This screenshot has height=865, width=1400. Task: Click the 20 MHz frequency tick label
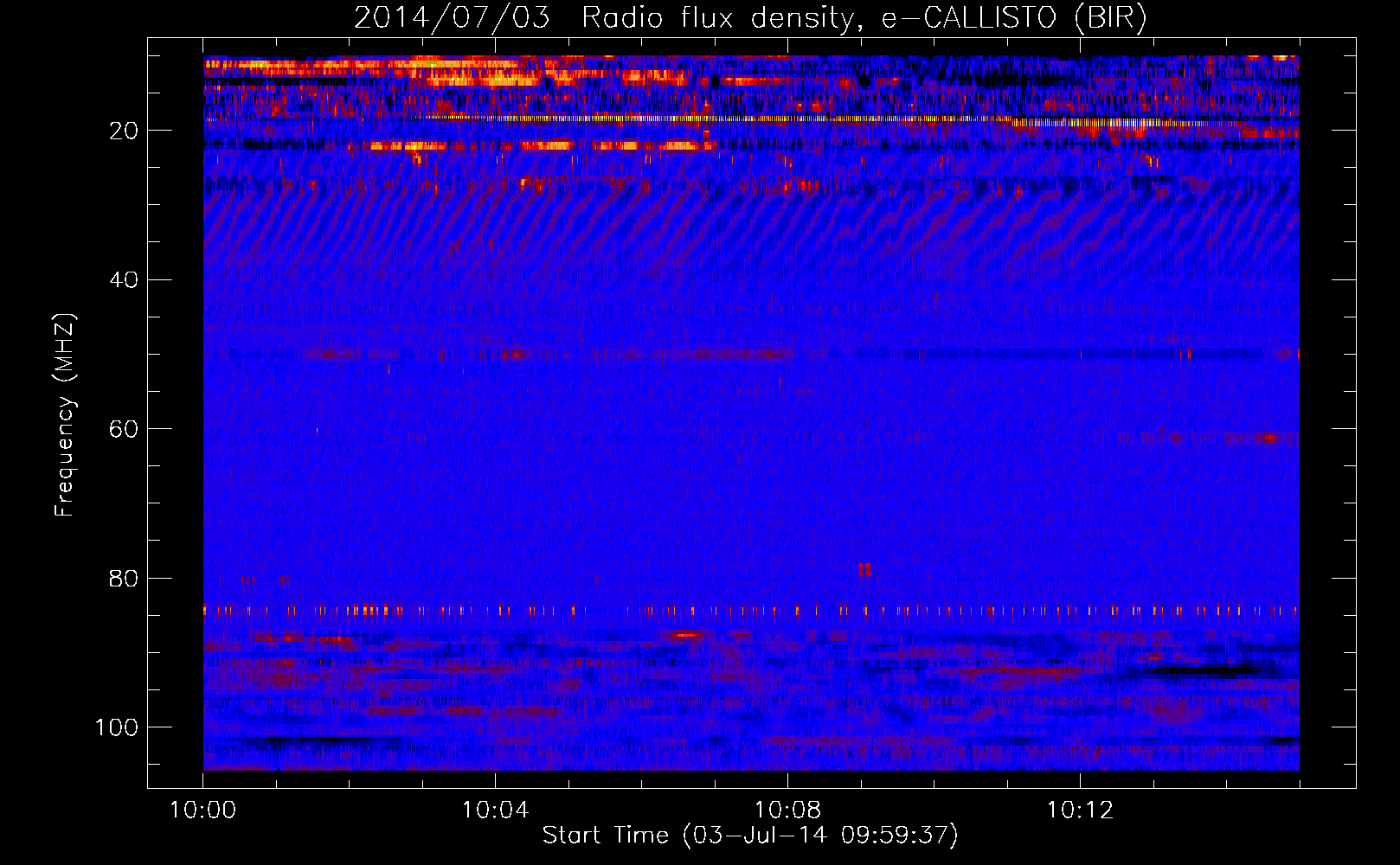coord(124,131)
